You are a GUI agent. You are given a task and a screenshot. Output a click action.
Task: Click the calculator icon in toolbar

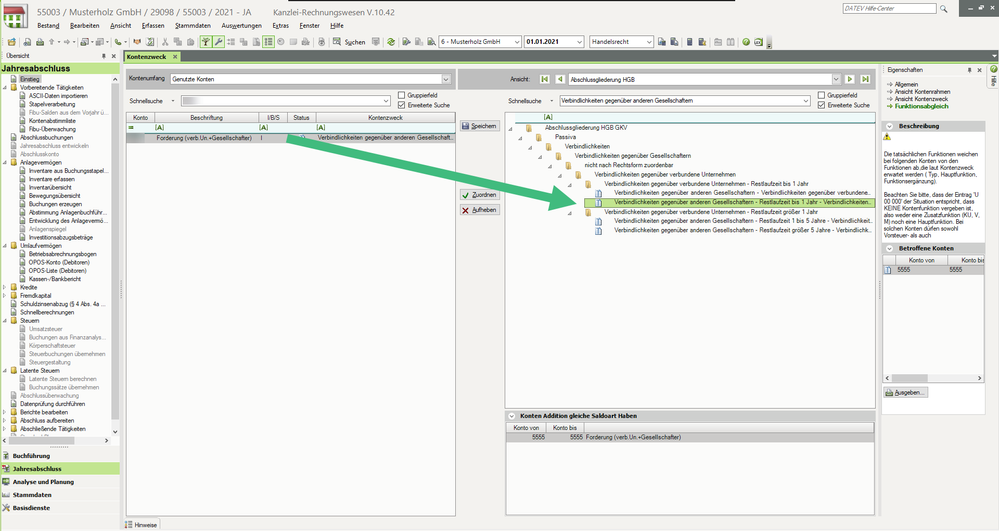click(x=689, y=42)
